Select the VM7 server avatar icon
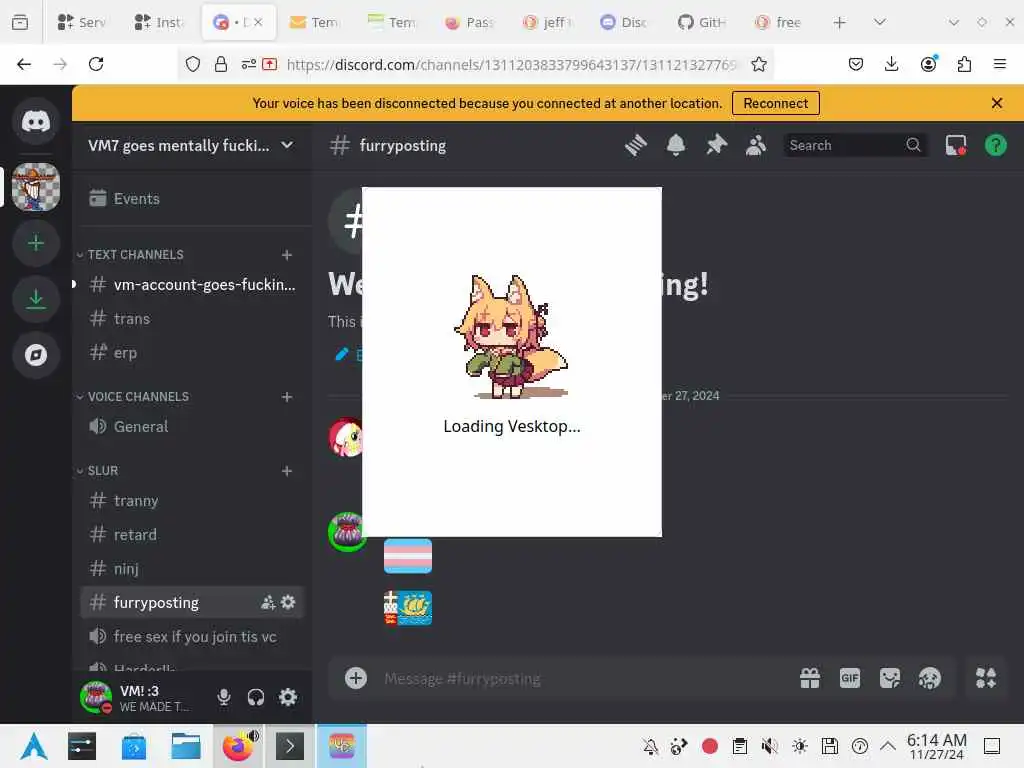Screen dimensions: 1024x768 tap(36, 187)
